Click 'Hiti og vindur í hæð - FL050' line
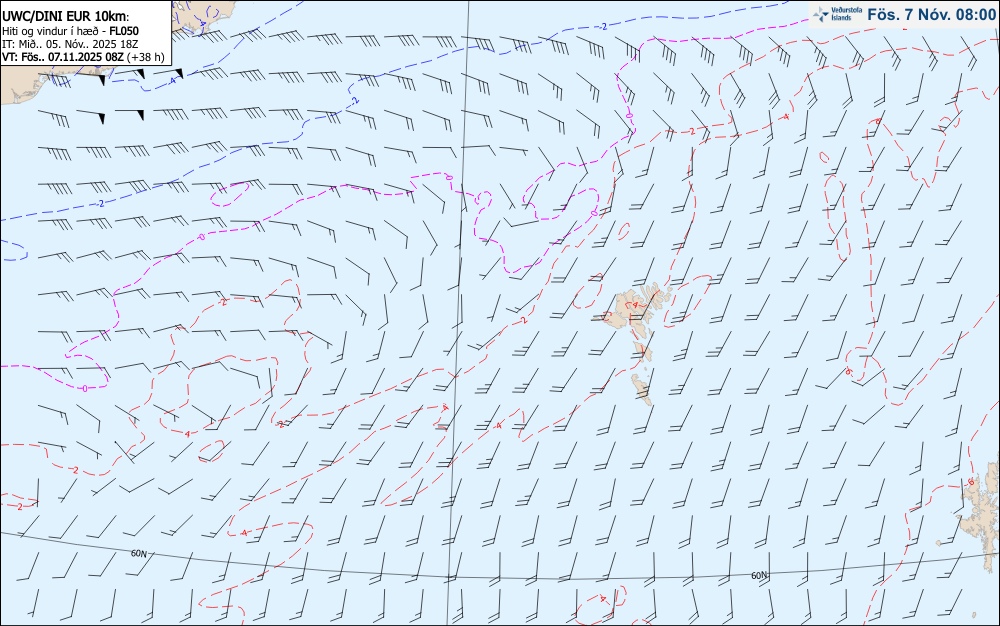The image size is (1000, 626). (70, 31)
